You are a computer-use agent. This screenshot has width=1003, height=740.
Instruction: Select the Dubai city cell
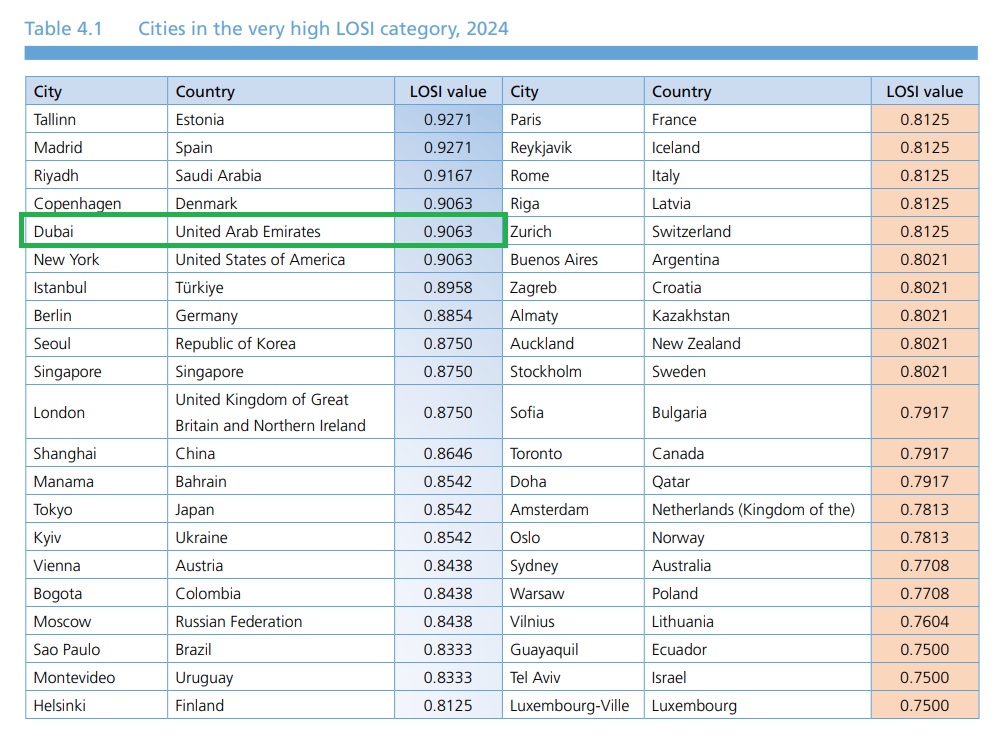54,231
